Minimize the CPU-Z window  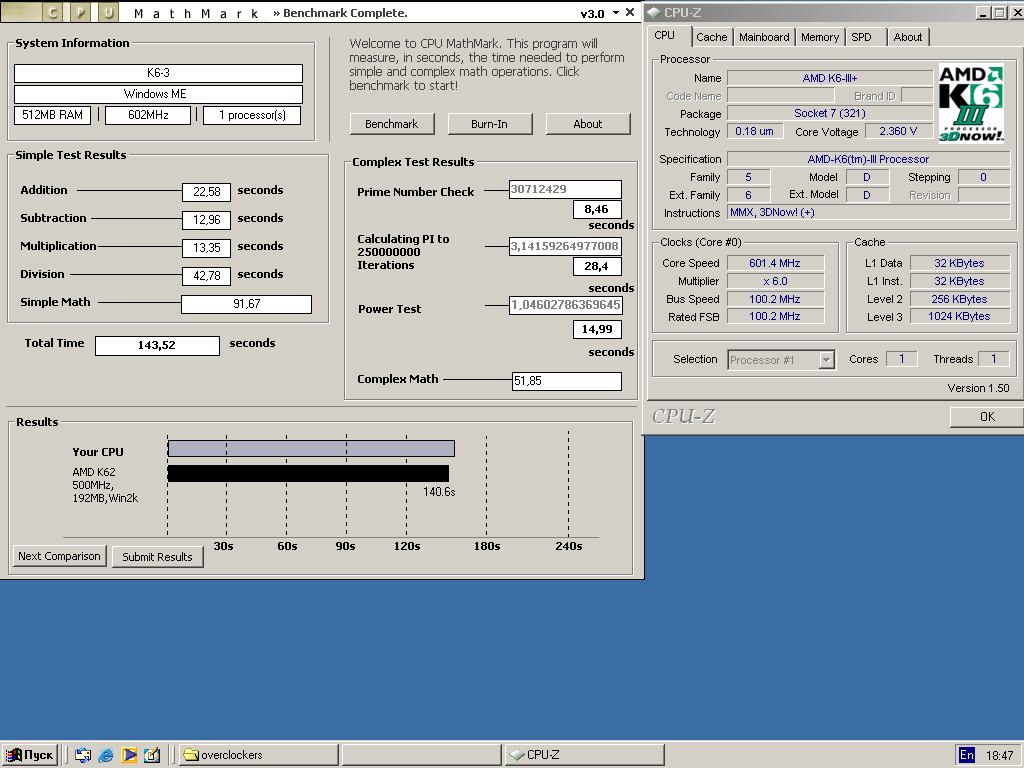pyautogui.click(x=984, y=12)
